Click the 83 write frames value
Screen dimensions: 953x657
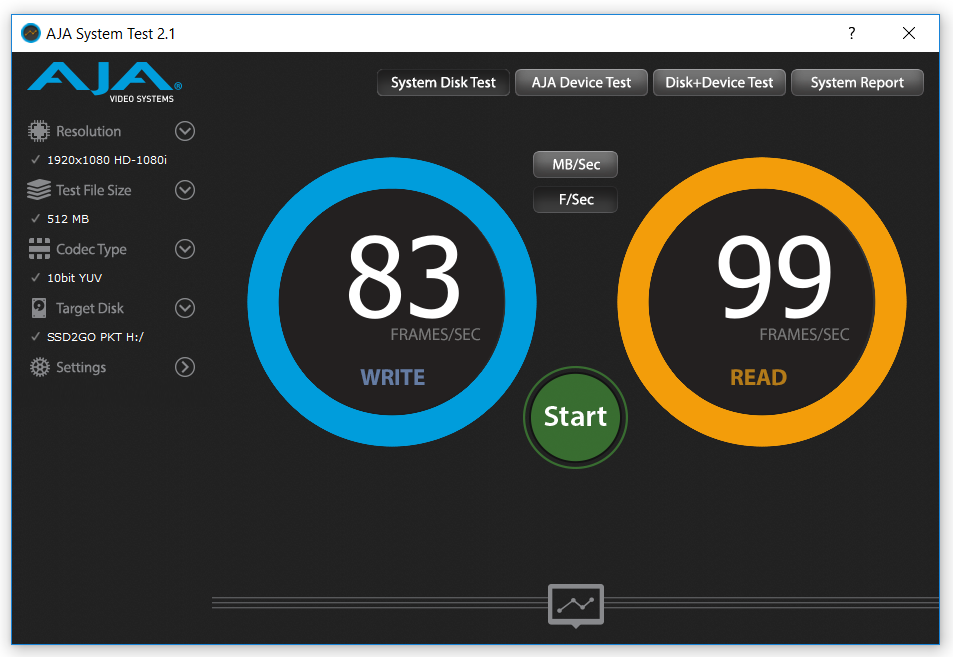[404, 278]
